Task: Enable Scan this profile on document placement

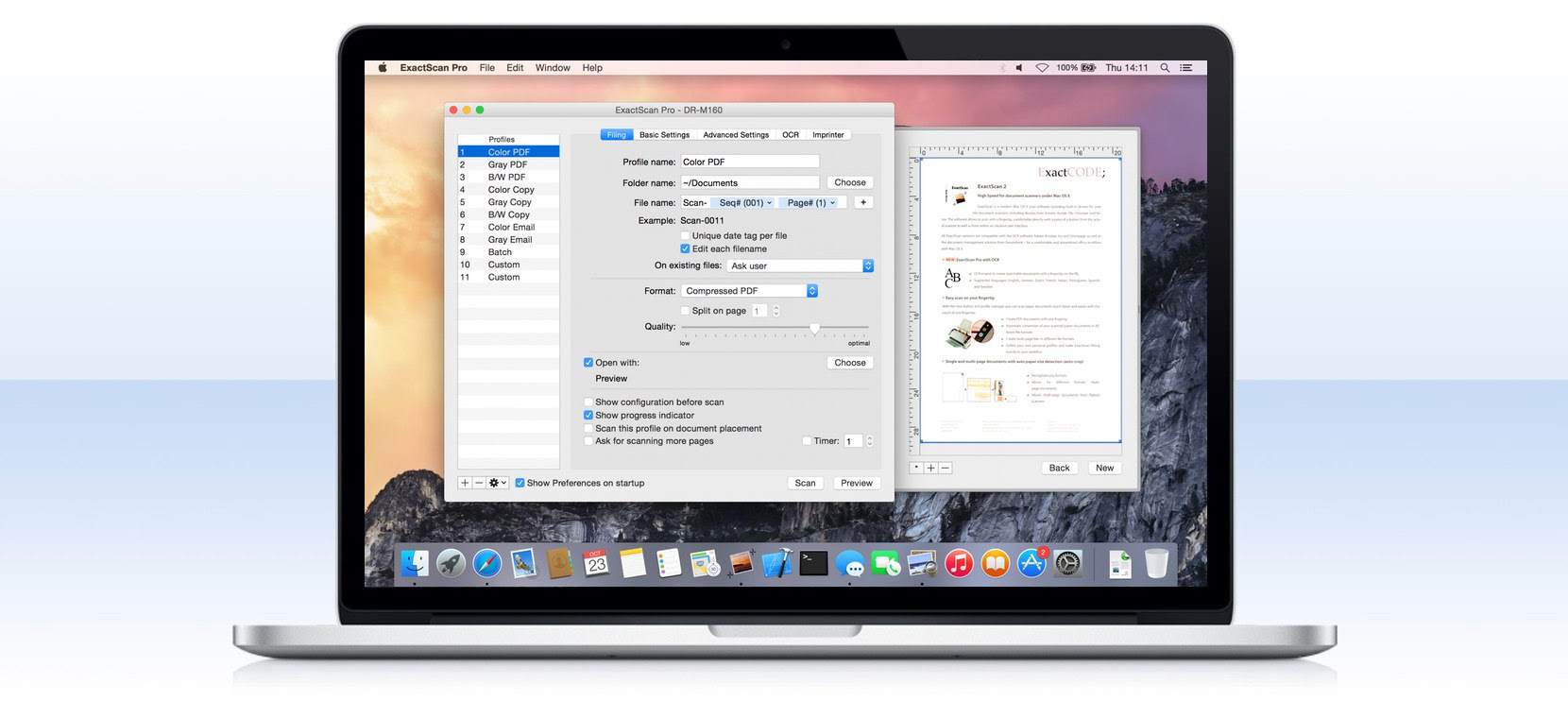Action: (x=588, y=428)
